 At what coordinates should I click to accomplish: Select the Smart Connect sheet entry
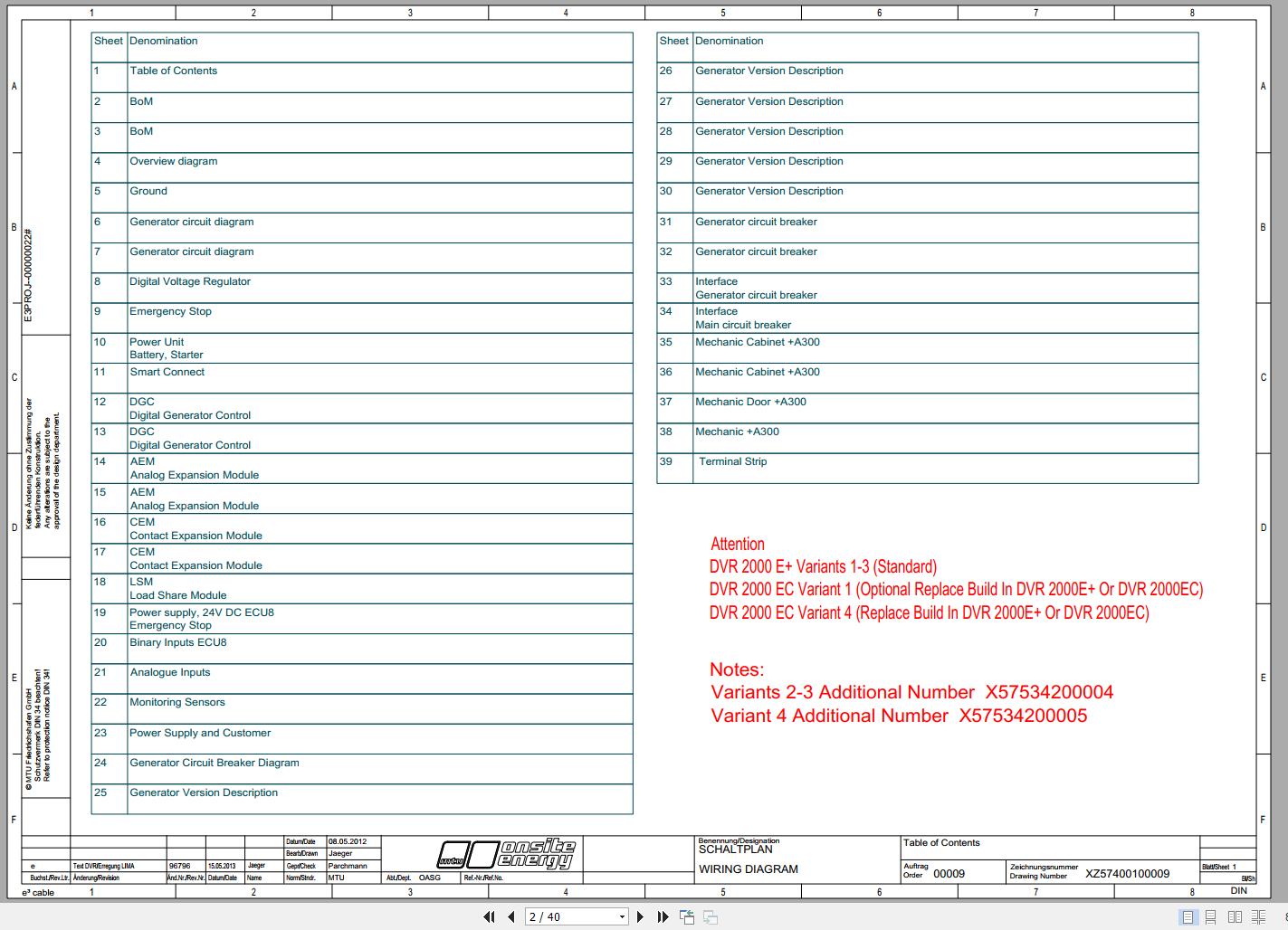tap(167, 372)
